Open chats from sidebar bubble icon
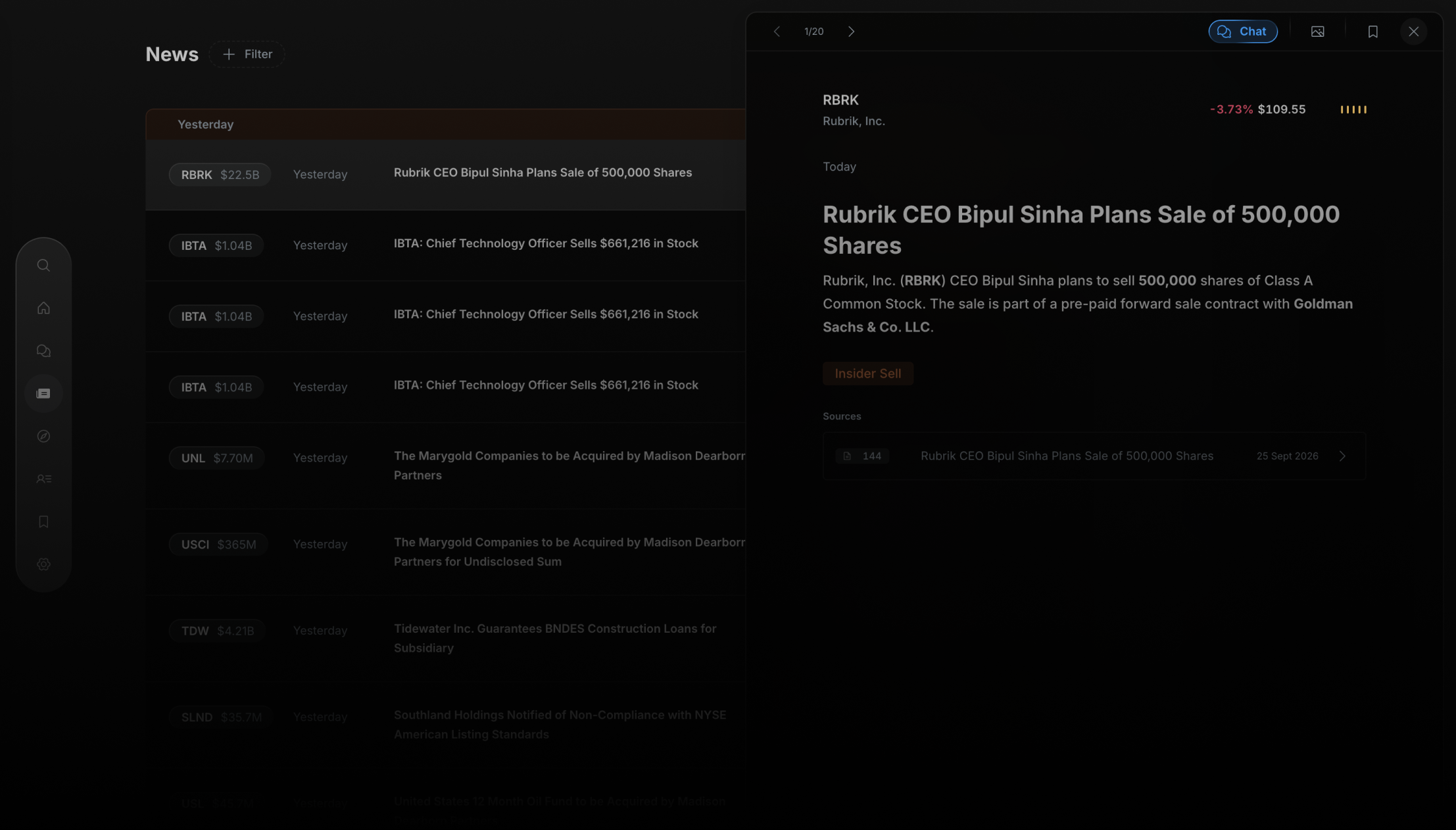Screen dimensions: 1456x830 coord(43,351)
